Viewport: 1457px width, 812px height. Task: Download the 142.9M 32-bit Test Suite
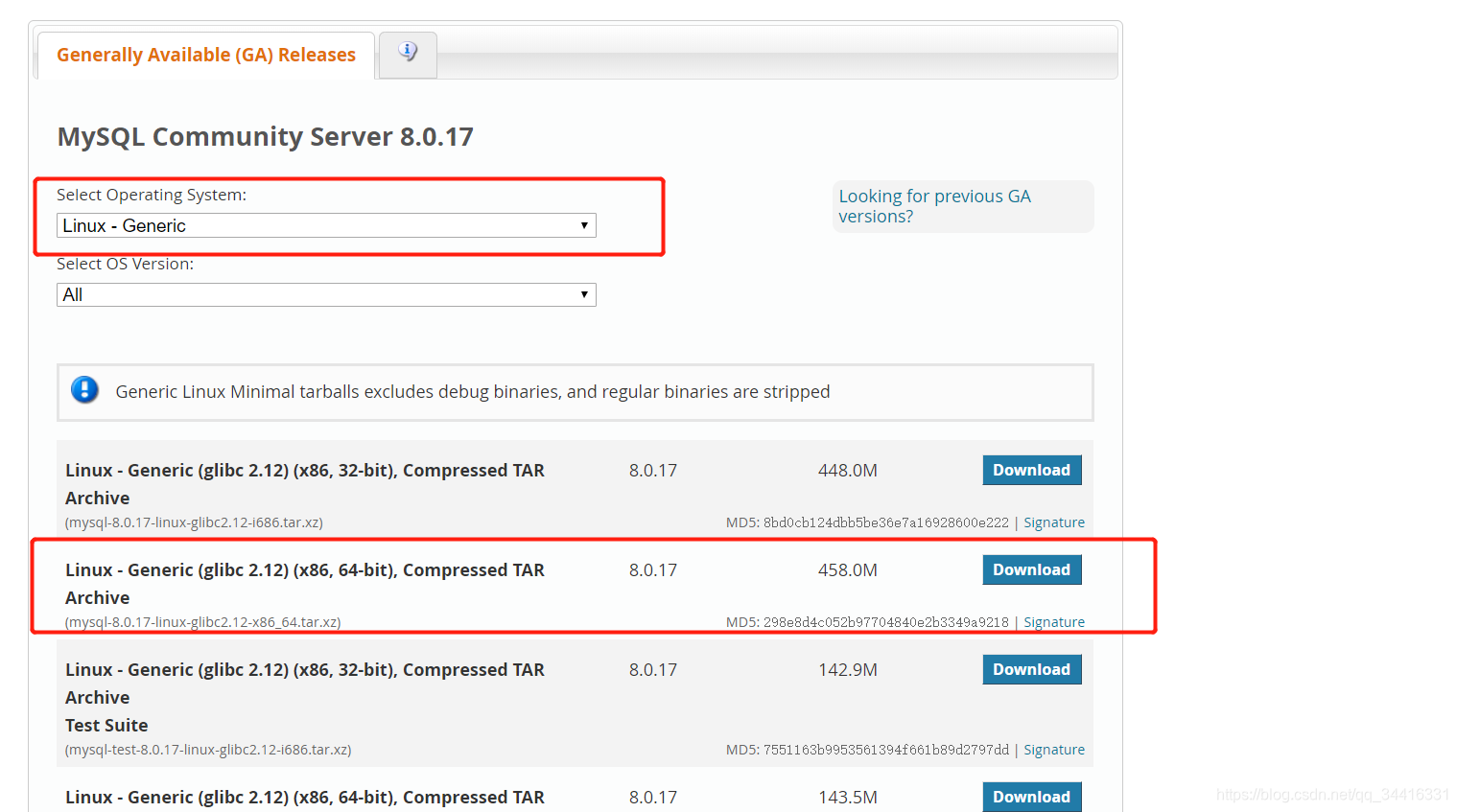pyautogui.click(x=1031, y=669)
